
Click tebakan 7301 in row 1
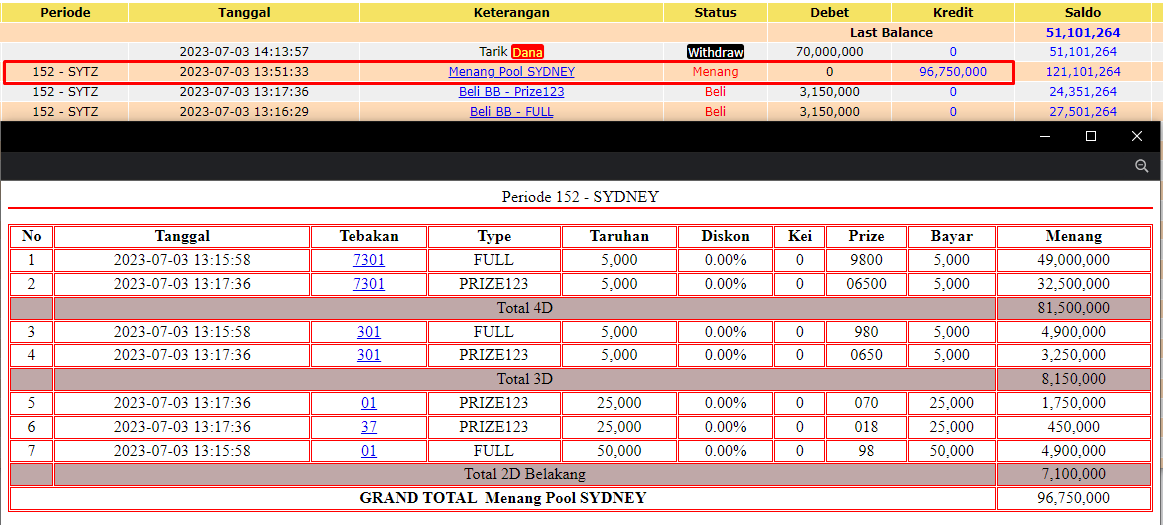[369, 260]
